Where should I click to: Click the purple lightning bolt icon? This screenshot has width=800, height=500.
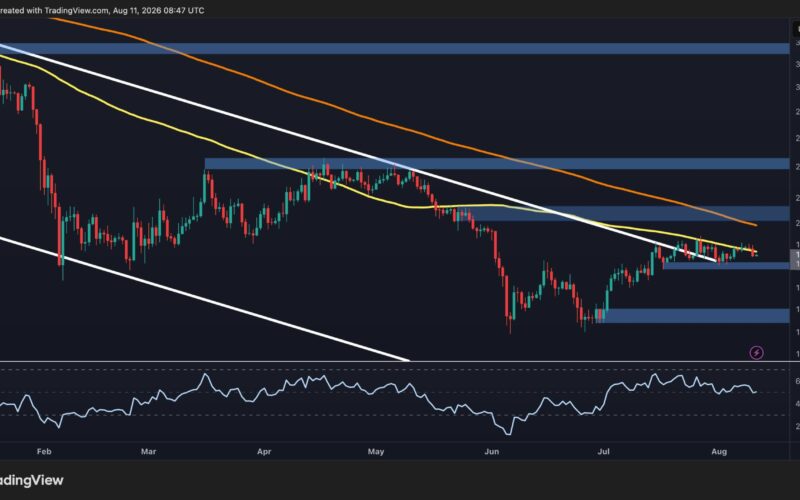pyautogui.click(x=756, y=352)
